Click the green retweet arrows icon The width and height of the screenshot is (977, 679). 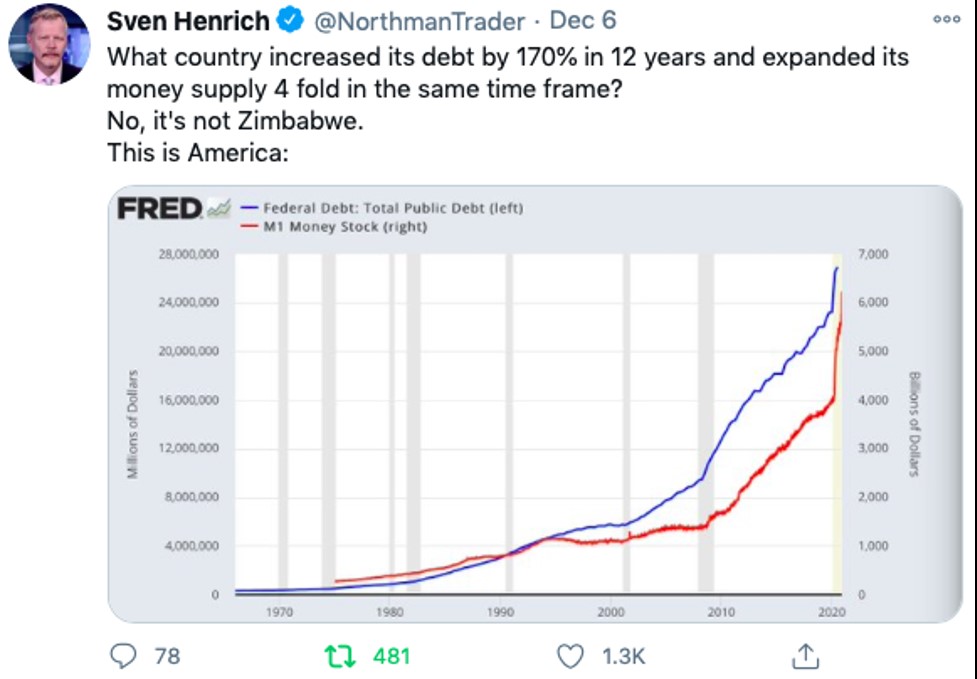[340, 655]
